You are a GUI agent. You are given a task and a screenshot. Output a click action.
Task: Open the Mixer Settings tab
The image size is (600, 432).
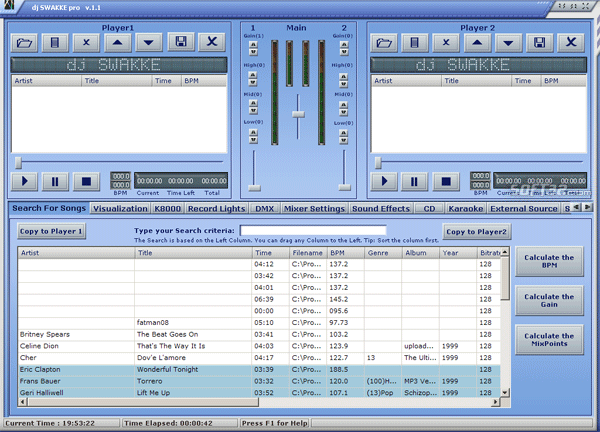pos(314,209)
